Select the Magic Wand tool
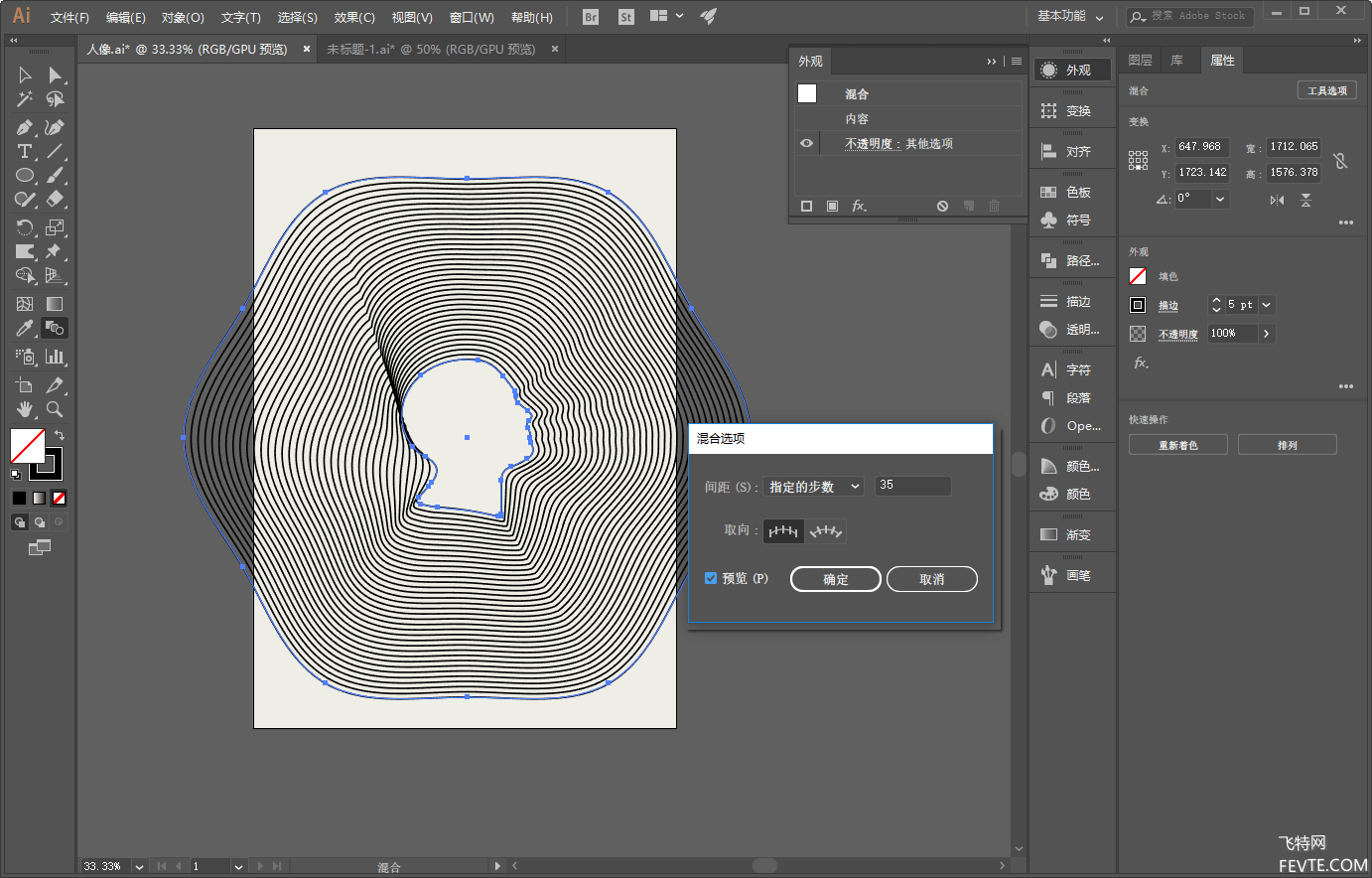This screenshot has width=1372, height=878. 25,99
